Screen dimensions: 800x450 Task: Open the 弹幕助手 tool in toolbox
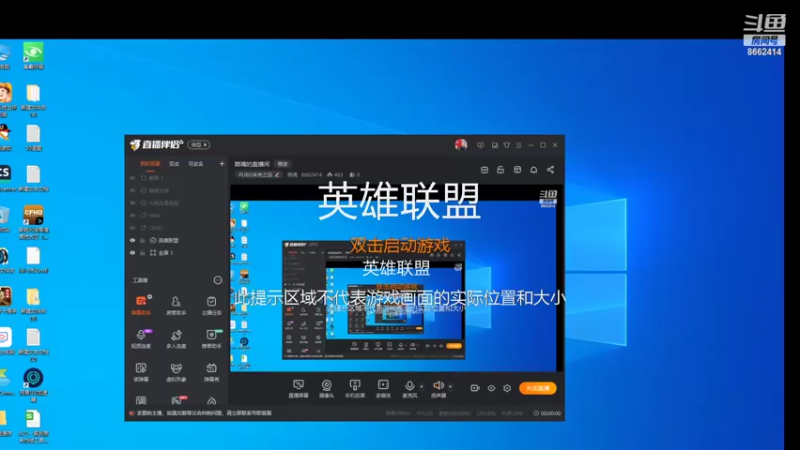click(x=141, y=305)
